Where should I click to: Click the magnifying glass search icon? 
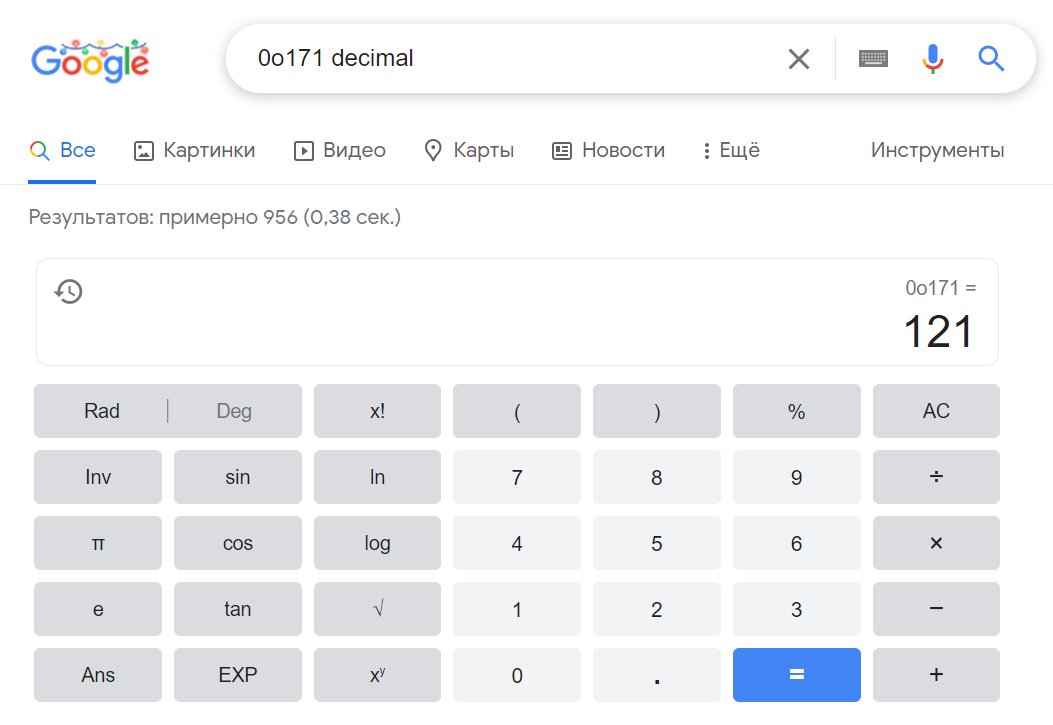pos(990,58)
